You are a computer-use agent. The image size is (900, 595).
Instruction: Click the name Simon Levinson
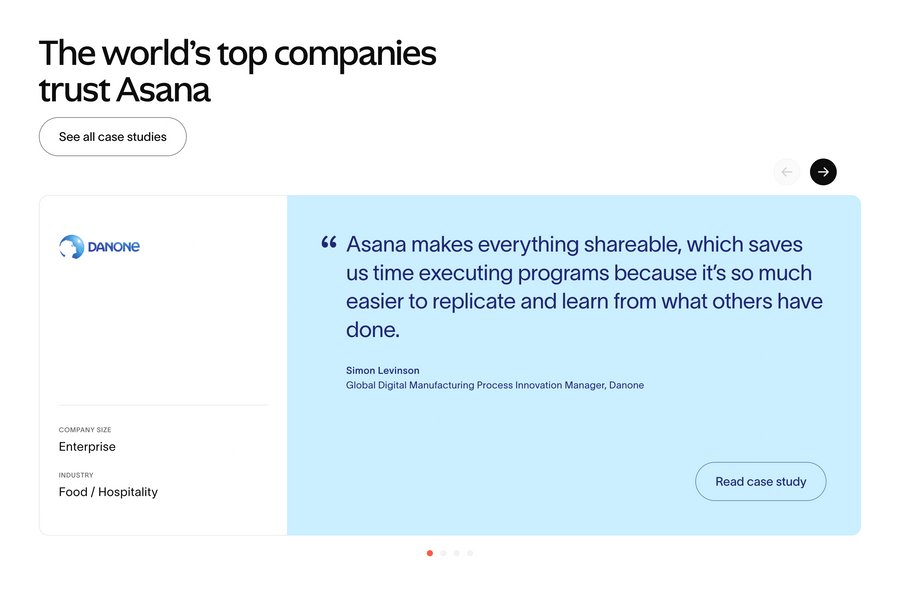tap(383, 370)
